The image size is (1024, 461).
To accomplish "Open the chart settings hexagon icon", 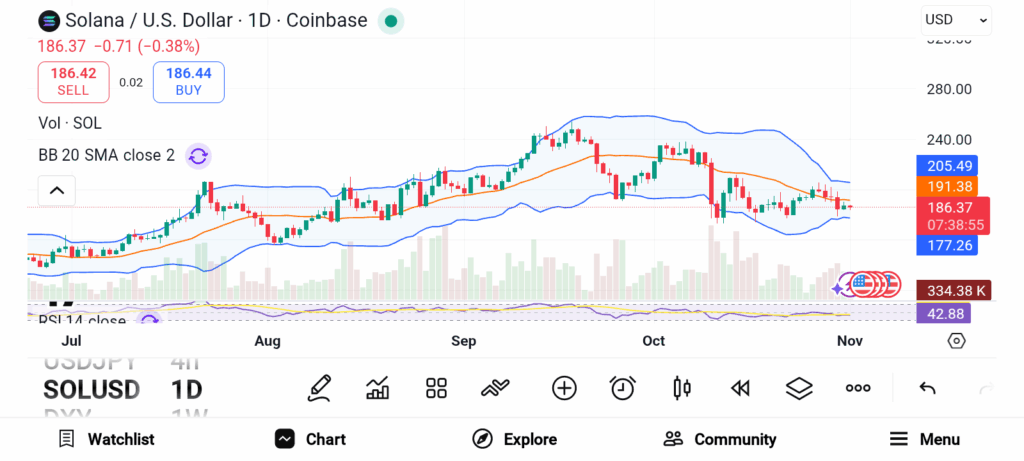I will coord(956,341).
